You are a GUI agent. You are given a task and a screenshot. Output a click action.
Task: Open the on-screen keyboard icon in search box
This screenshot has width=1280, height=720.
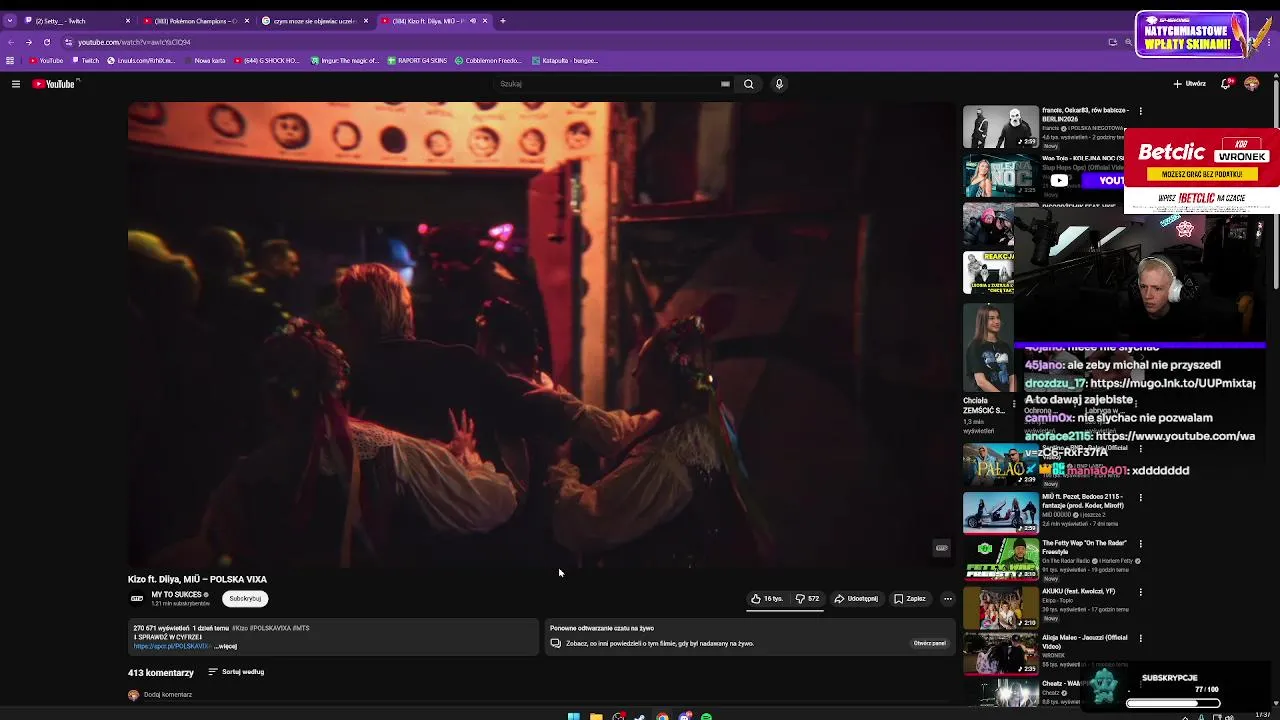pos(725,84)
